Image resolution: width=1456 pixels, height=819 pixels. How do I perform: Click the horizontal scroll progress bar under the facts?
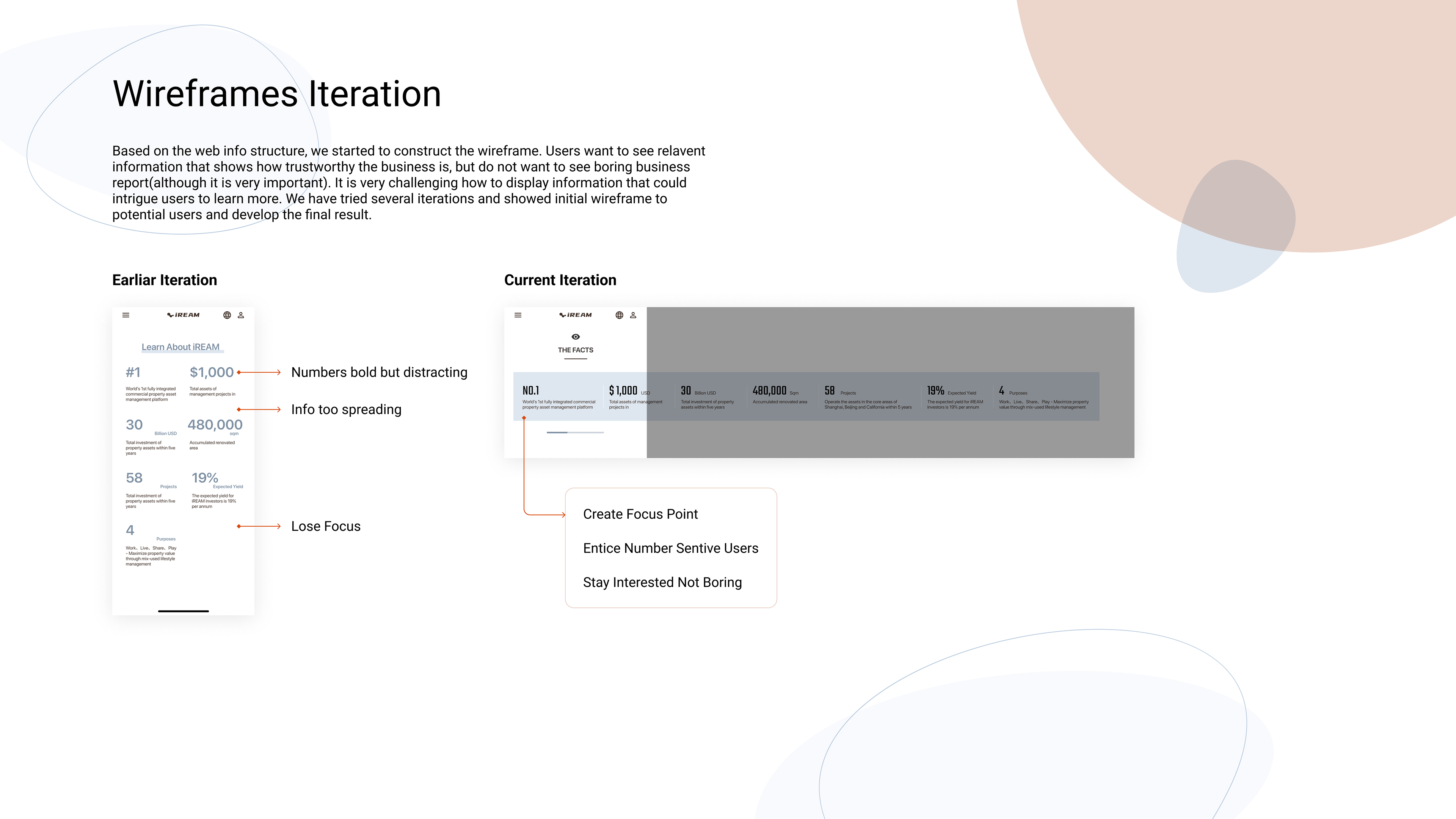click(x=575, y=432)
